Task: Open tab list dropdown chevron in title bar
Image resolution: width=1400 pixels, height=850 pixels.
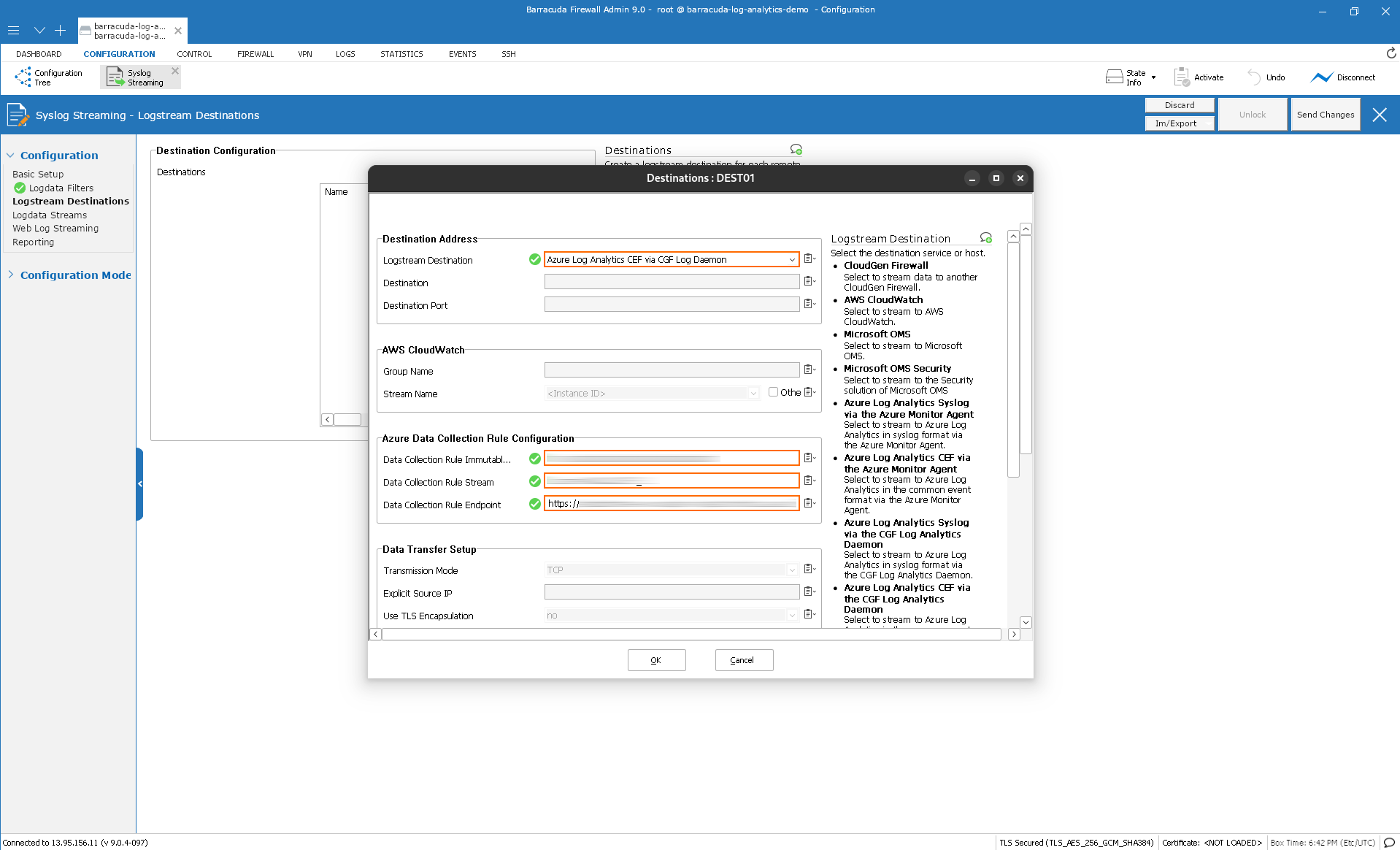Action: [x=39, y=30]
